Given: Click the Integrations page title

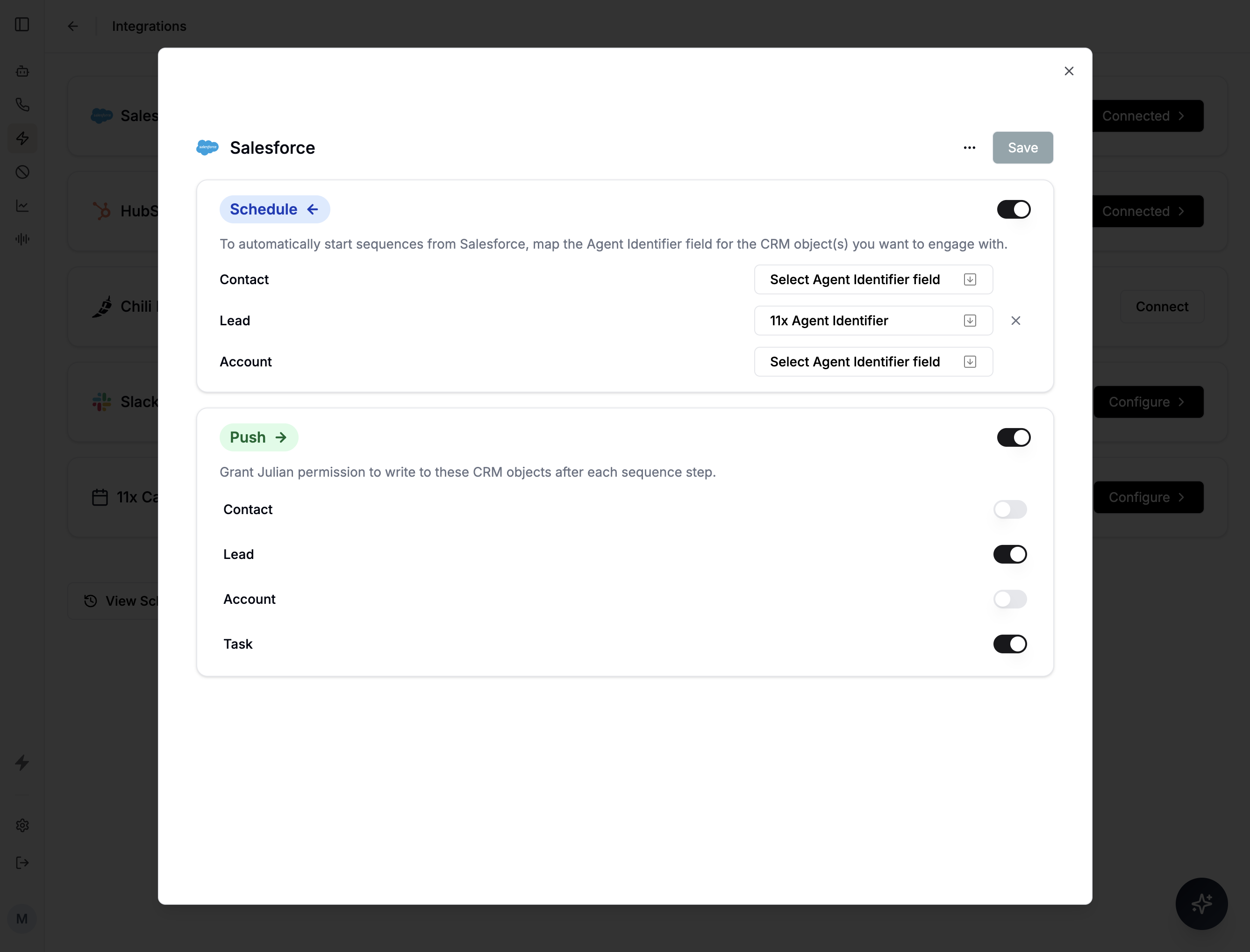Looking at the screenshot, I should click(x=149, y=26).
